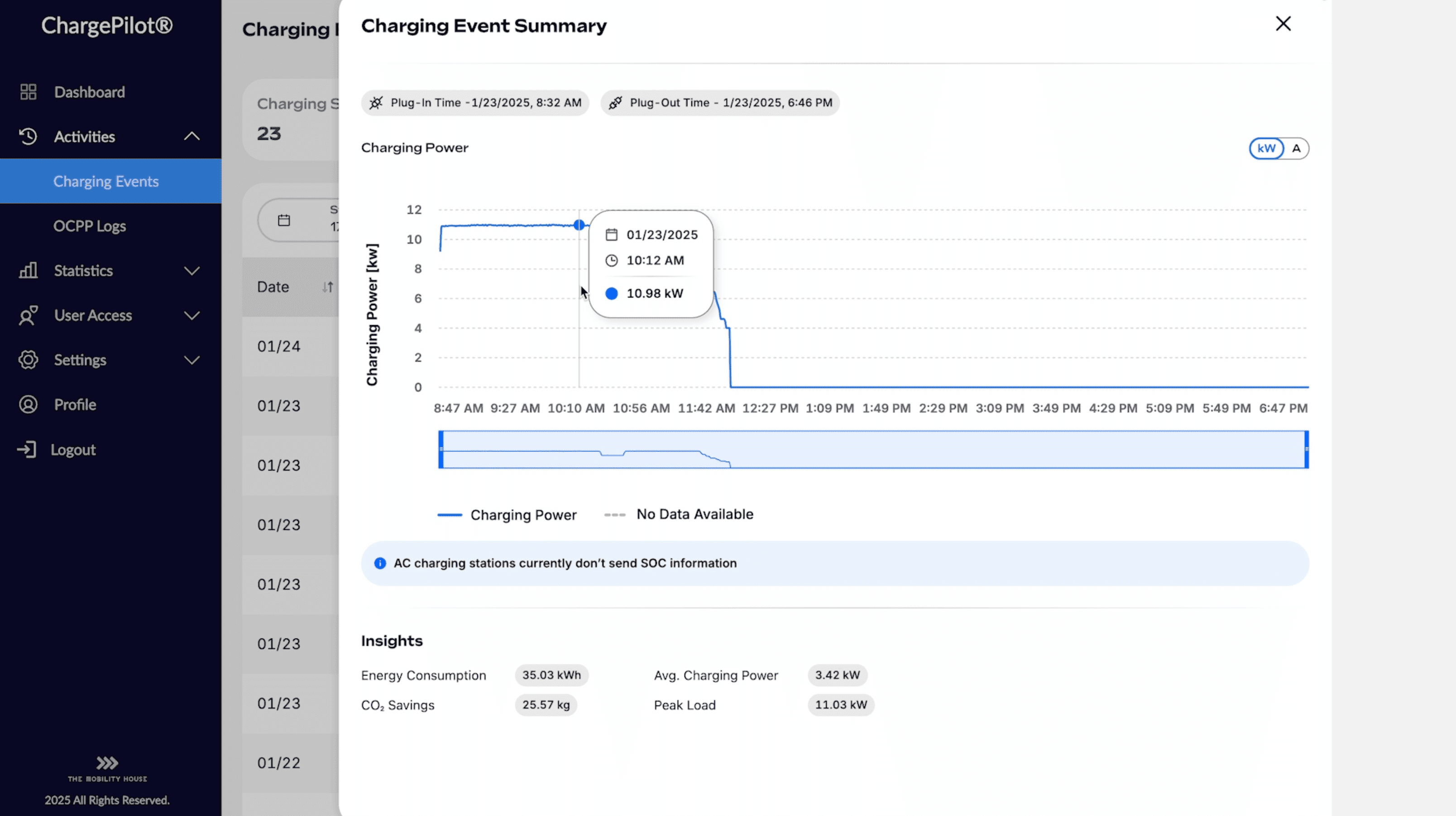The height and width of the screenshot is (816, 1456).
Task: Click the Profile avatar icon
Action: pyautogui.click(x=28, y=404)
